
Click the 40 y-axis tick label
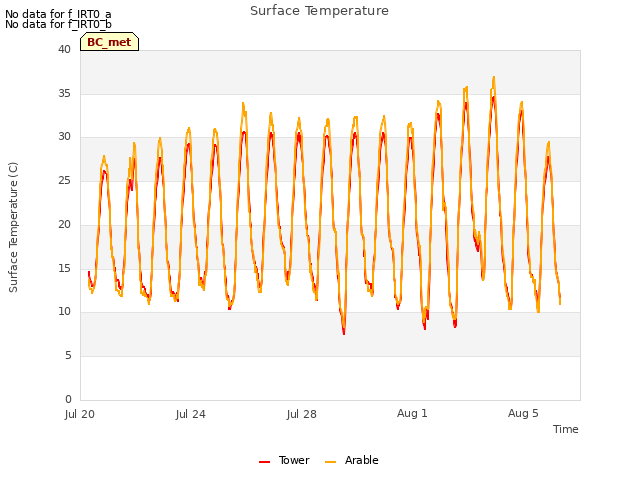(x=64, y=49)
